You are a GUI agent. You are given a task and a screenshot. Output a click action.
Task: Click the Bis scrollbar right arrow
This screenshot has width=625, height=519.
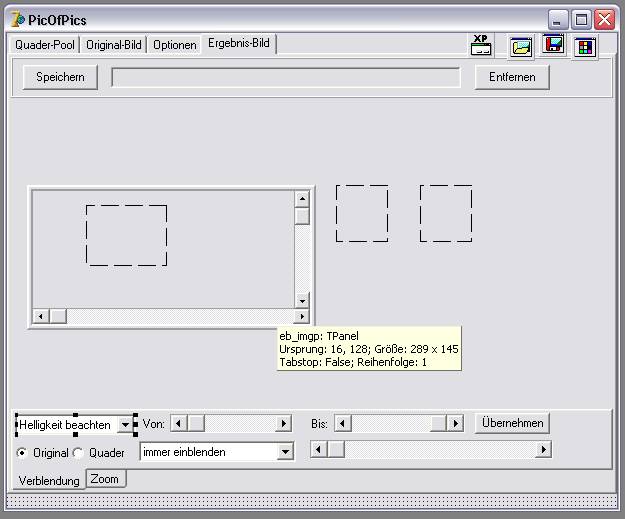(455, 423)
